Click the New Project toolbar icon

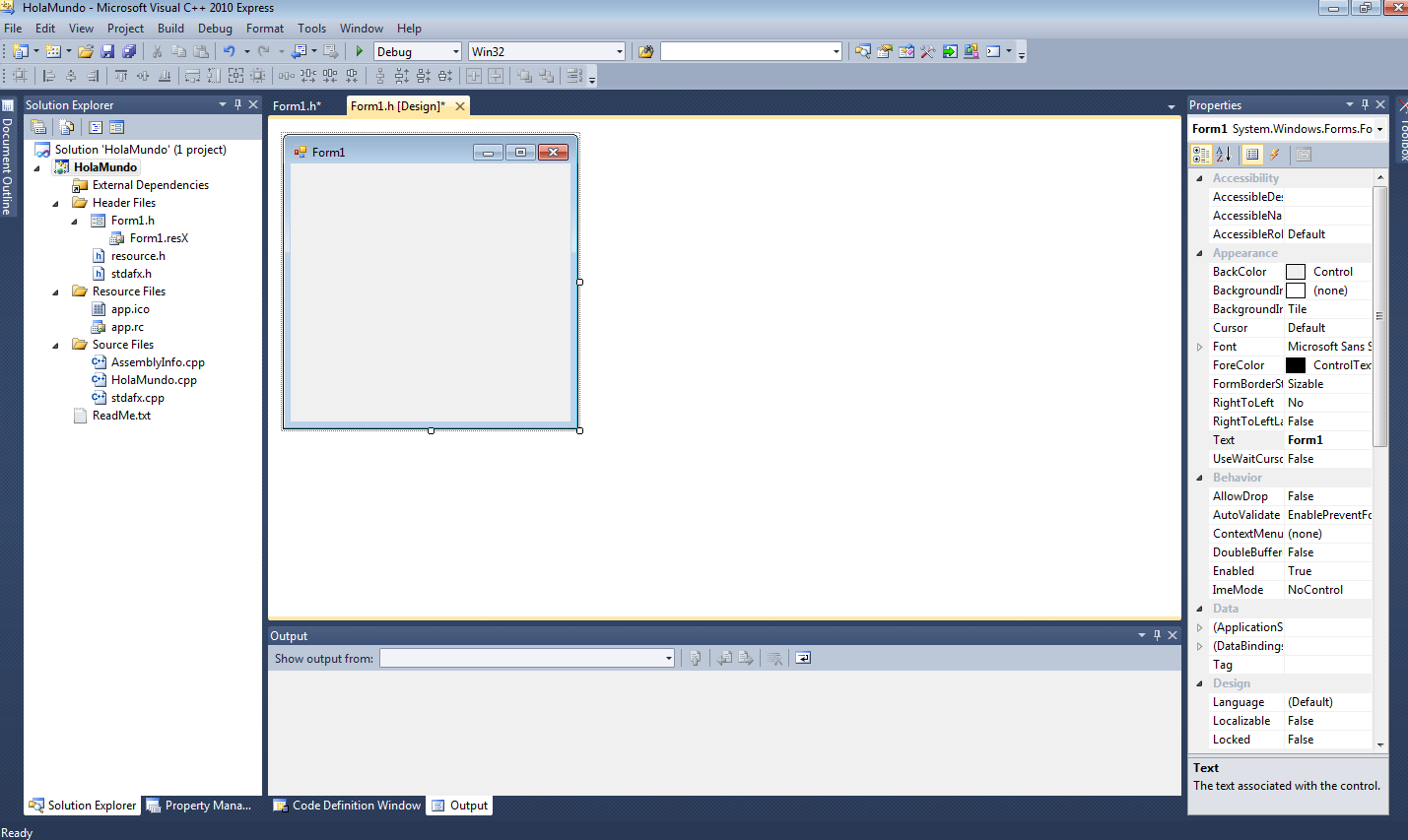[x=20, y=51]
